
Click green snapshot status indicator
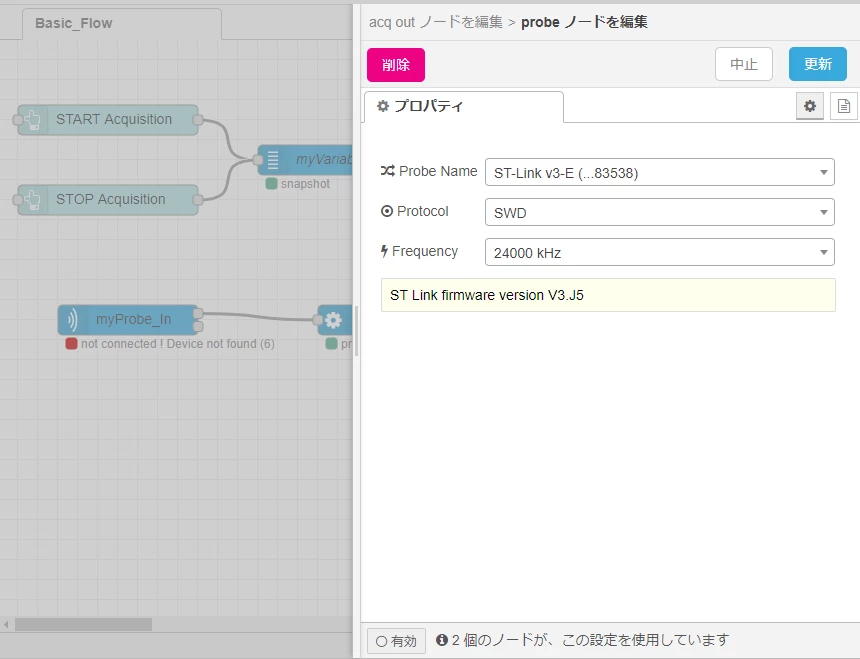[x=271, y=184]
